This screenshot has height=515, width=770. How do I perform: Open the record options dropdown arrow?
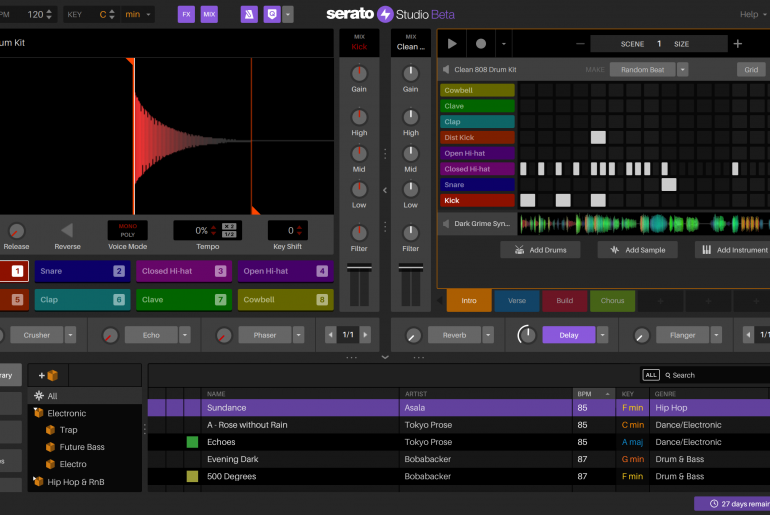tap(503, 44)
